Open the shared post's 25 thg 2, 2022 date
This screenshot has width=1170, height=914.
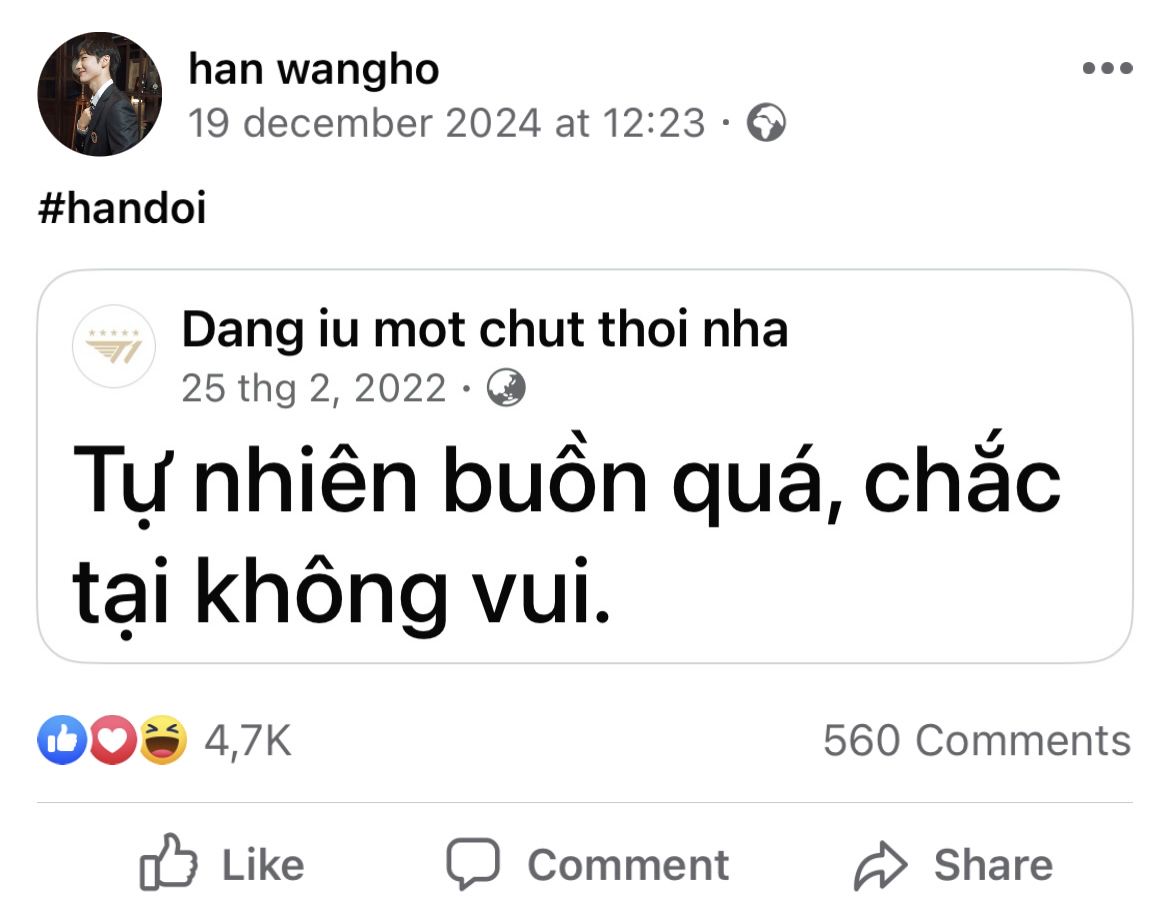coord(313,388)
